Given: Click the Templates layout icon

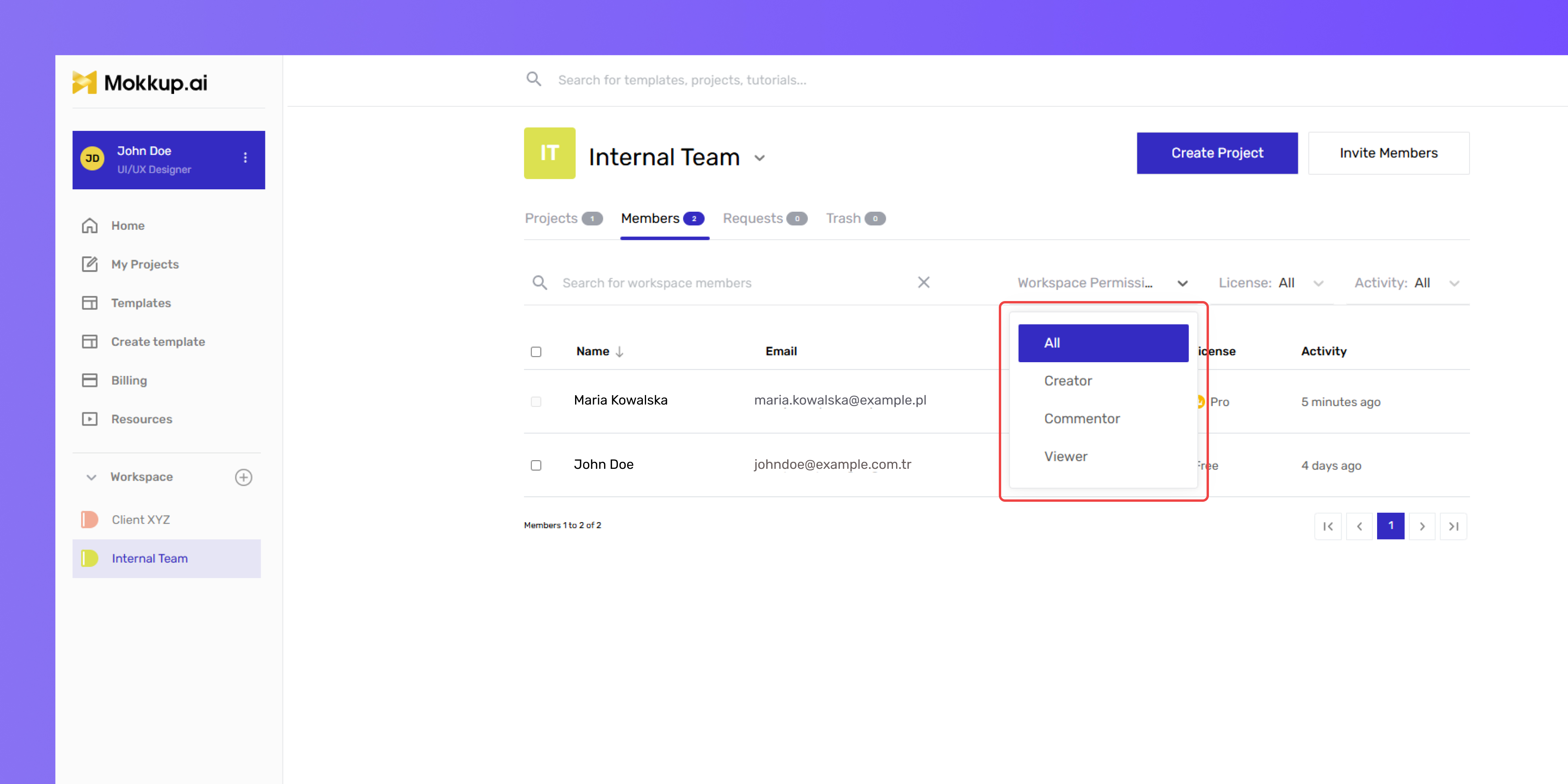Looking at the screenshot, I should tap(89, 303).
